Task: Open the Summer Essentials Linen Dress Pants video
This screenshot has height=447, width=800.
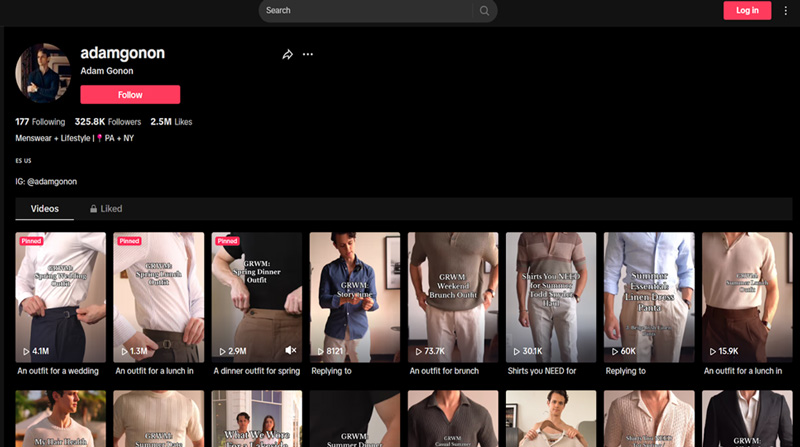Action: pyautogui.click(x=649, y=295)
